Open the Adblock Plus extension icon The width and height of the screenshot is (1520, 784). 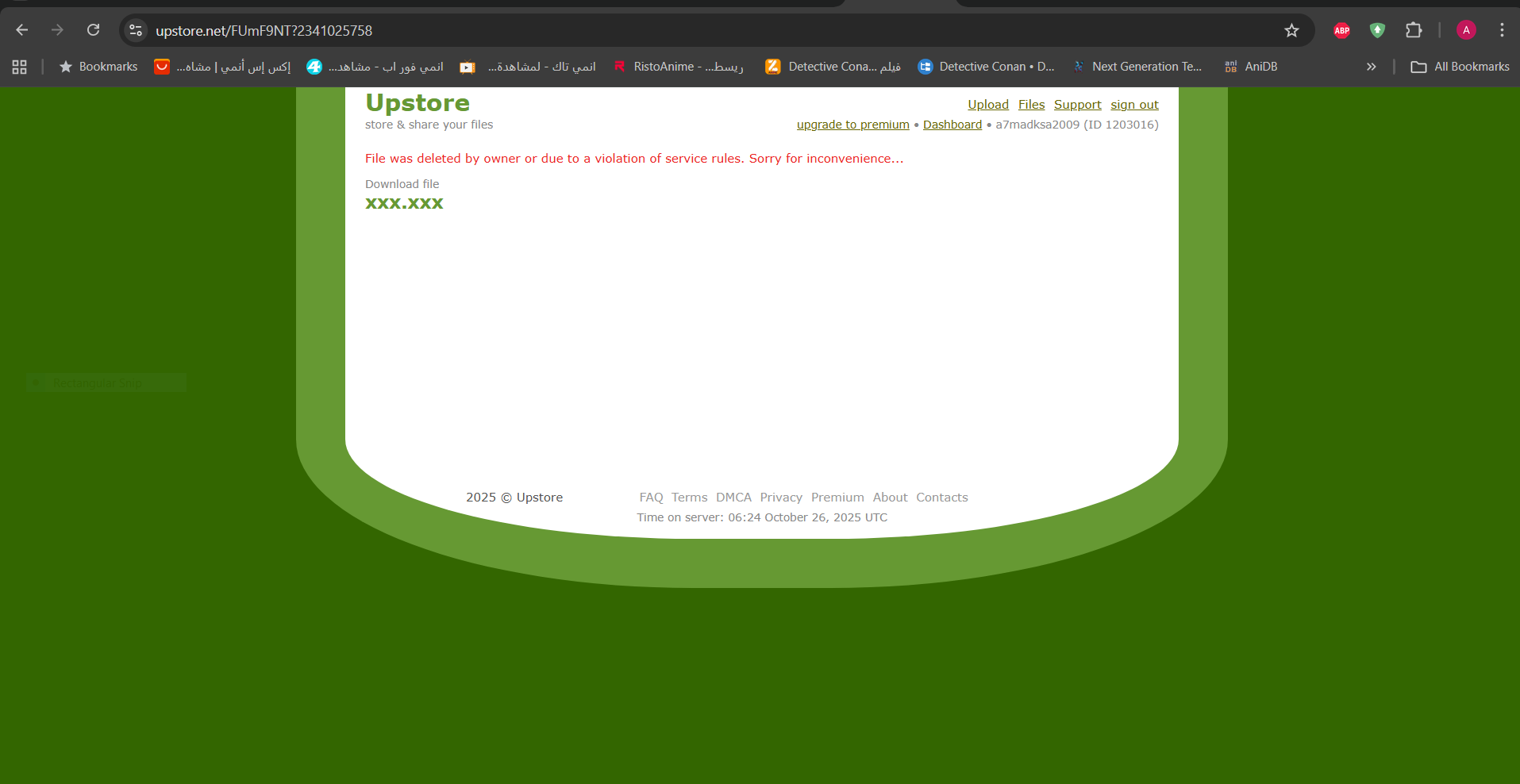(1341, 30)
